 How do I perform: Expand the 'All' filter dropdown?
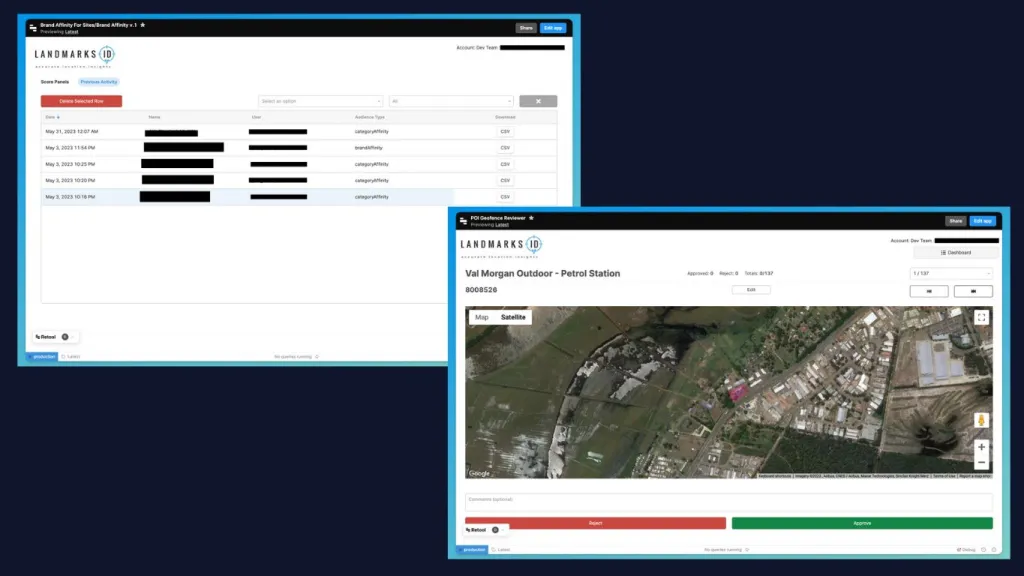click(451, 101)
